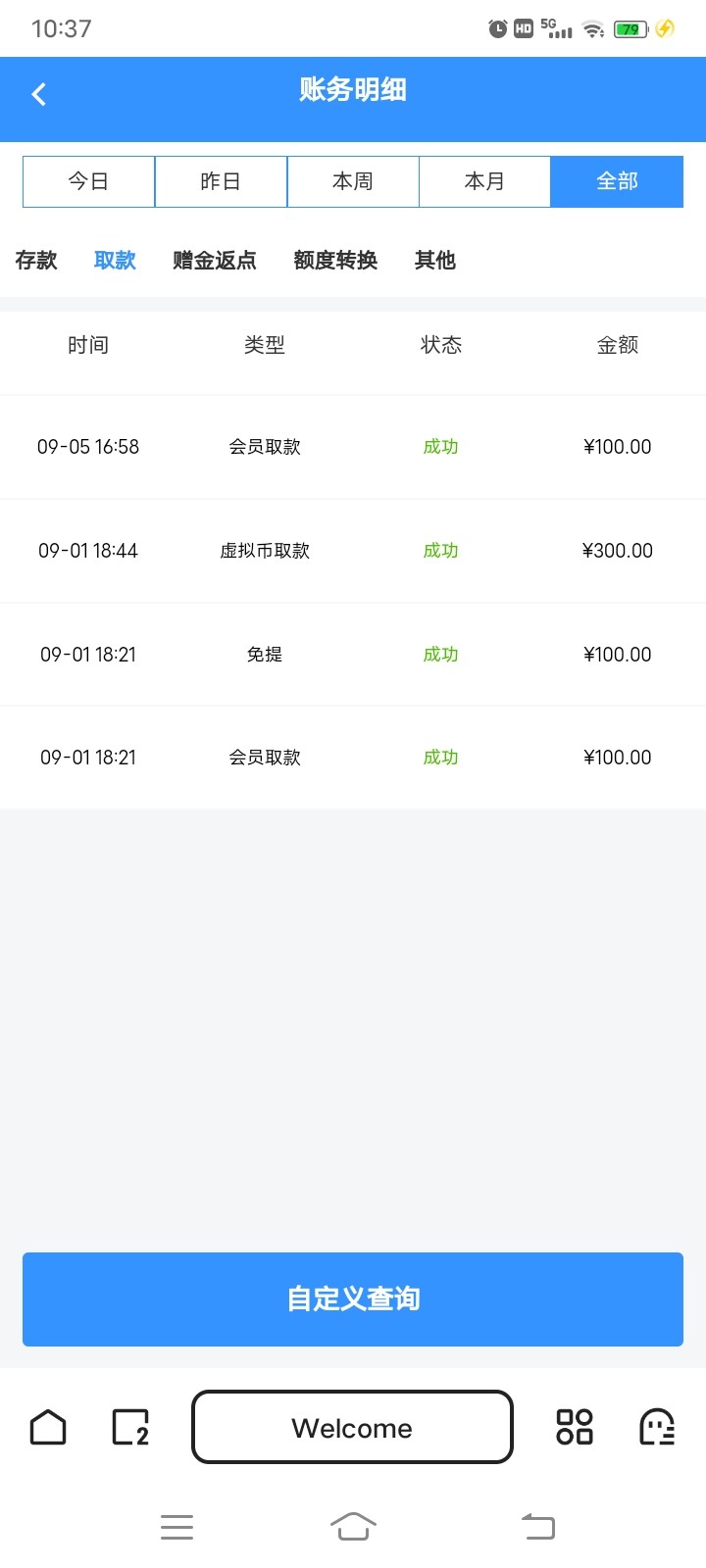Image resolution: width=706 pixels, height=1568 pixels.
Task: Open the four-squares apps grid icon
Action: tap(575, 1427)
